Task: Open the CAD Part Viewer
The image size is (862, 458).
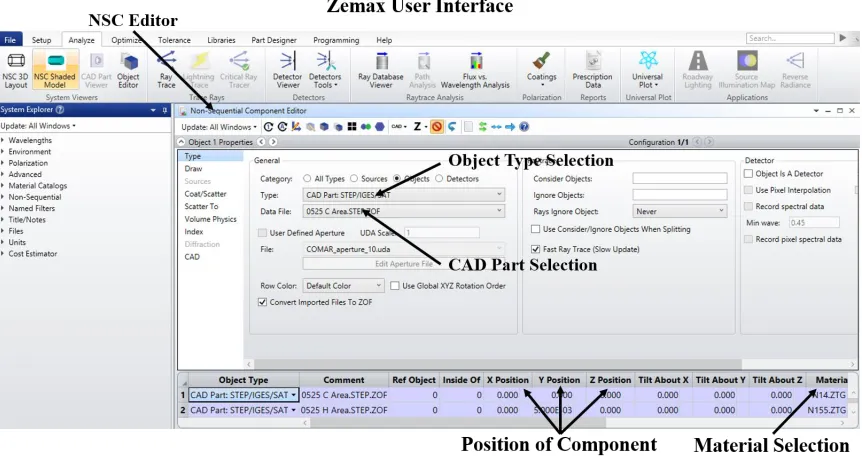Action: click(96, 70)
